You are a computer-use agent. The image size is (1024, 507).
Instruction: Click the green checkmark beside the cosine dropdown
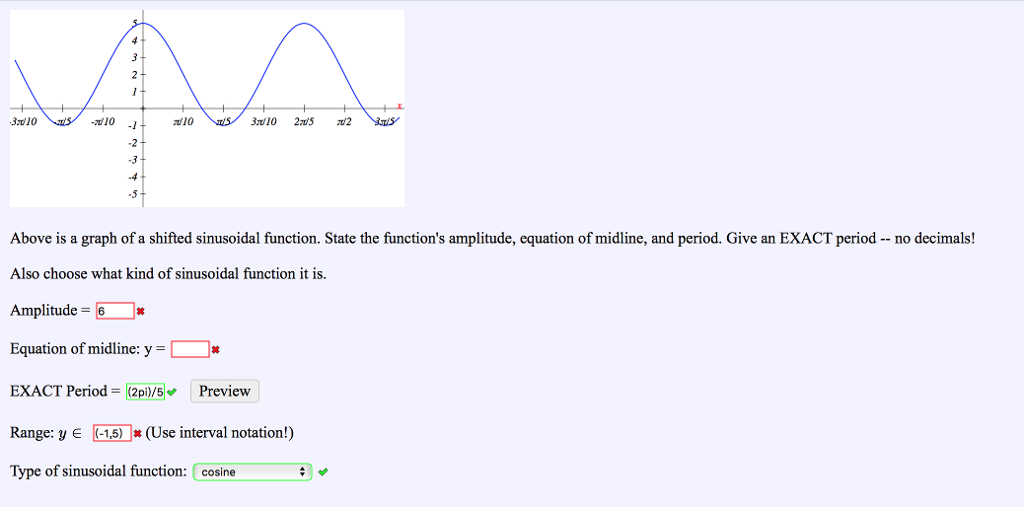pyautogui.click(x=324, y=472)
